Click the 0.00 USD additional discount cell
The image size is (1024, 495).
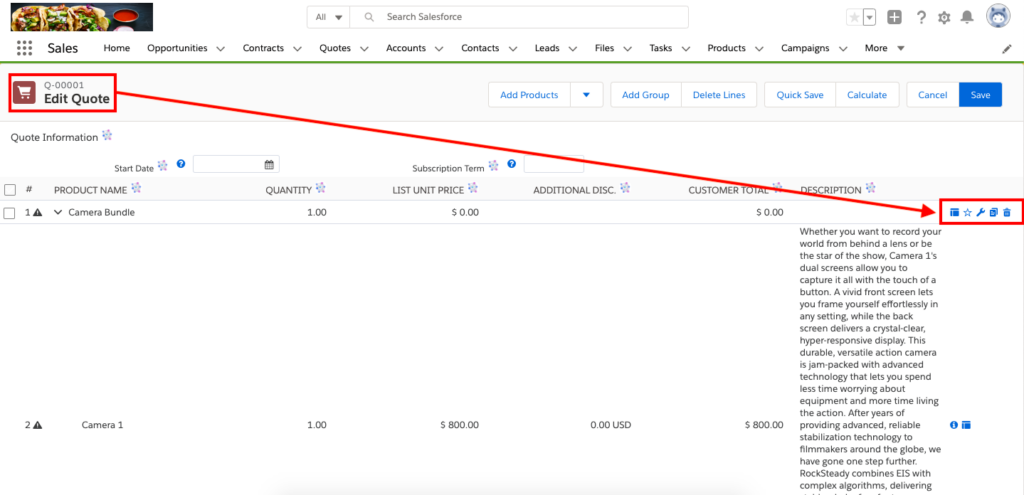[x=611, y=425]
